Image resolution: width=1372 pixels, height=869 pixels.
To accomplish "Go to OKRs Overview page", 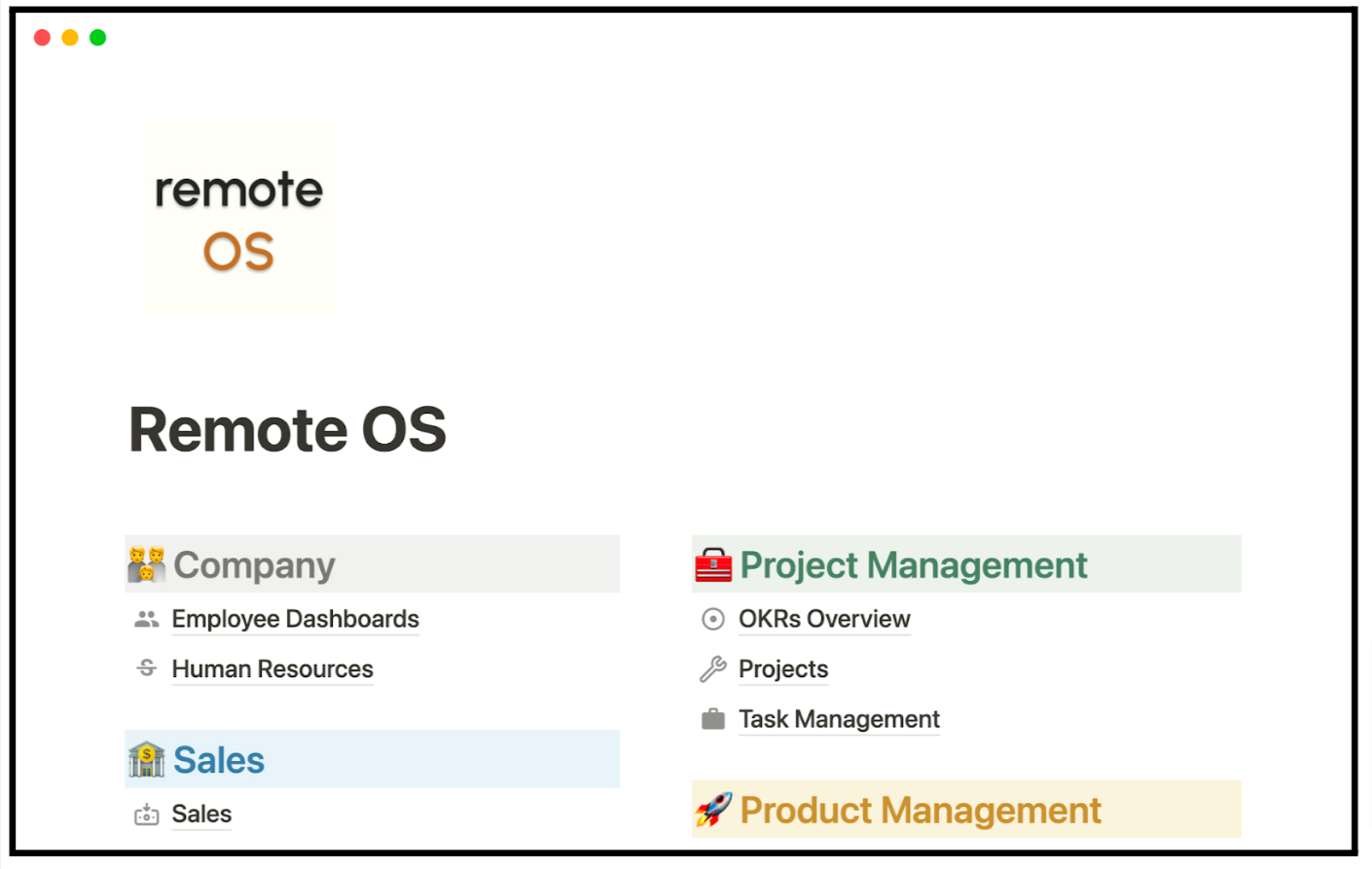I will click(x=824, y=619).
